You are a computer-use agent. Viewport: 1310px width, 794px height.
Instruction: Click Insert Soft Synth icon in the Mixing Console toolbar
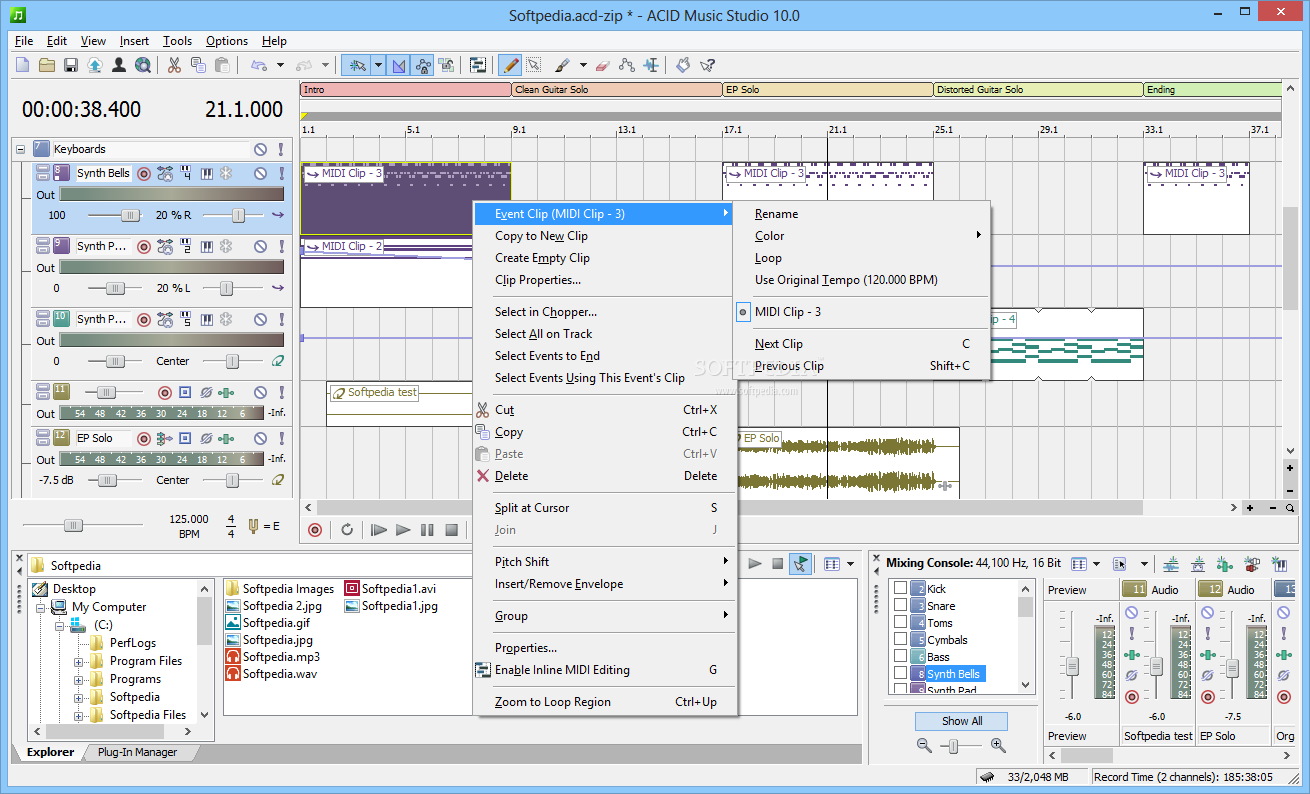click(1278, 564)
